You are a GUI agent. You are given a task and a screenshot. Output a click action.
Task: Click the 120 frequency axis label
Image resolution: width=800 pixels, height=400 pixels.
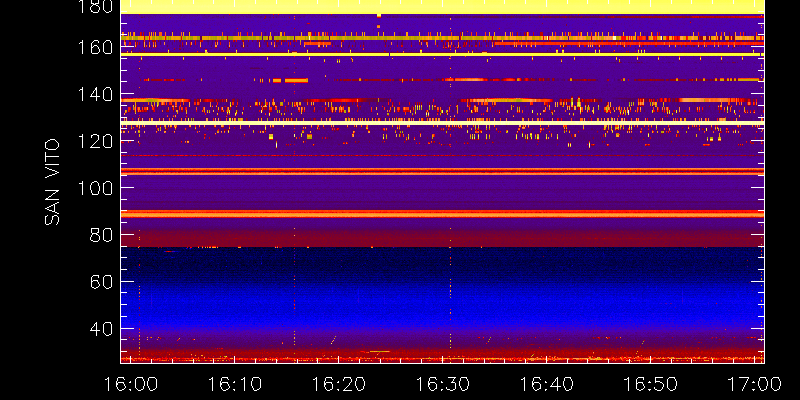click(94, 141)
